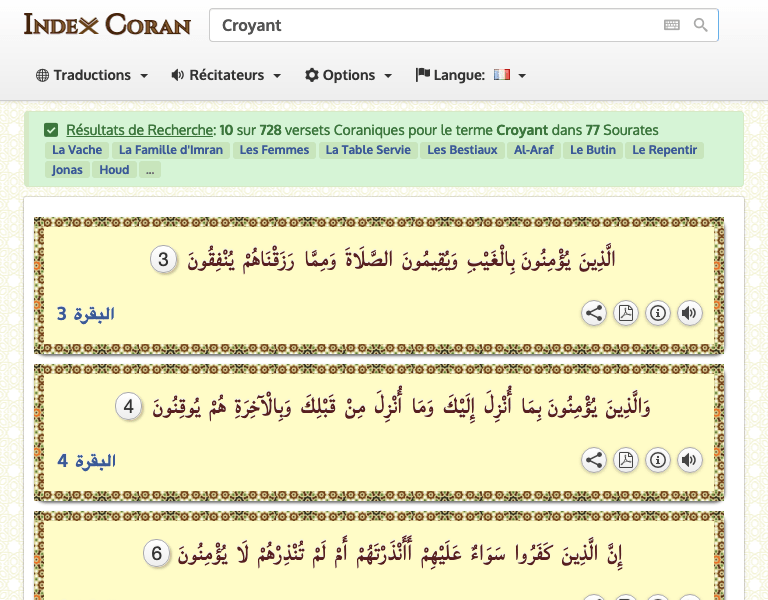The height and width of the screenshot is (600, 768).
Task: Select the Le Repentir sourate tag
Action: 665,150
